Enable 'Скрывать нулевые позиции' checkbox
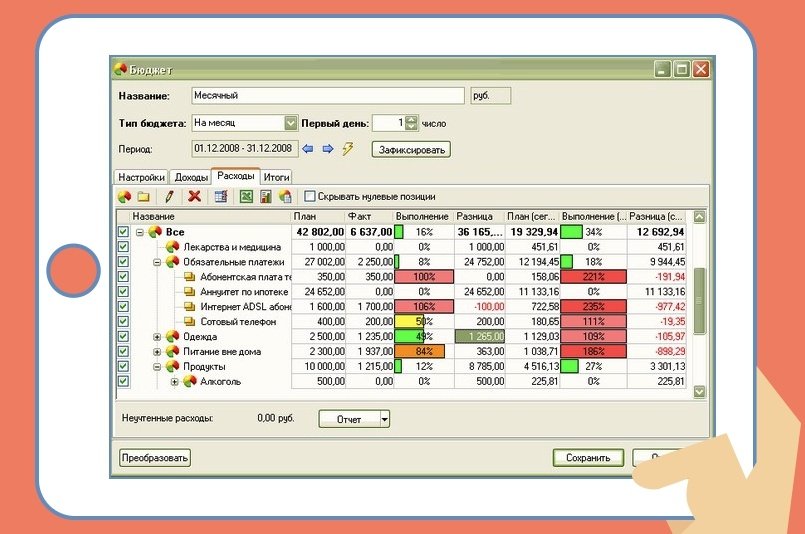Viewport: 805px width, 534px height. [x=310, y=197]
